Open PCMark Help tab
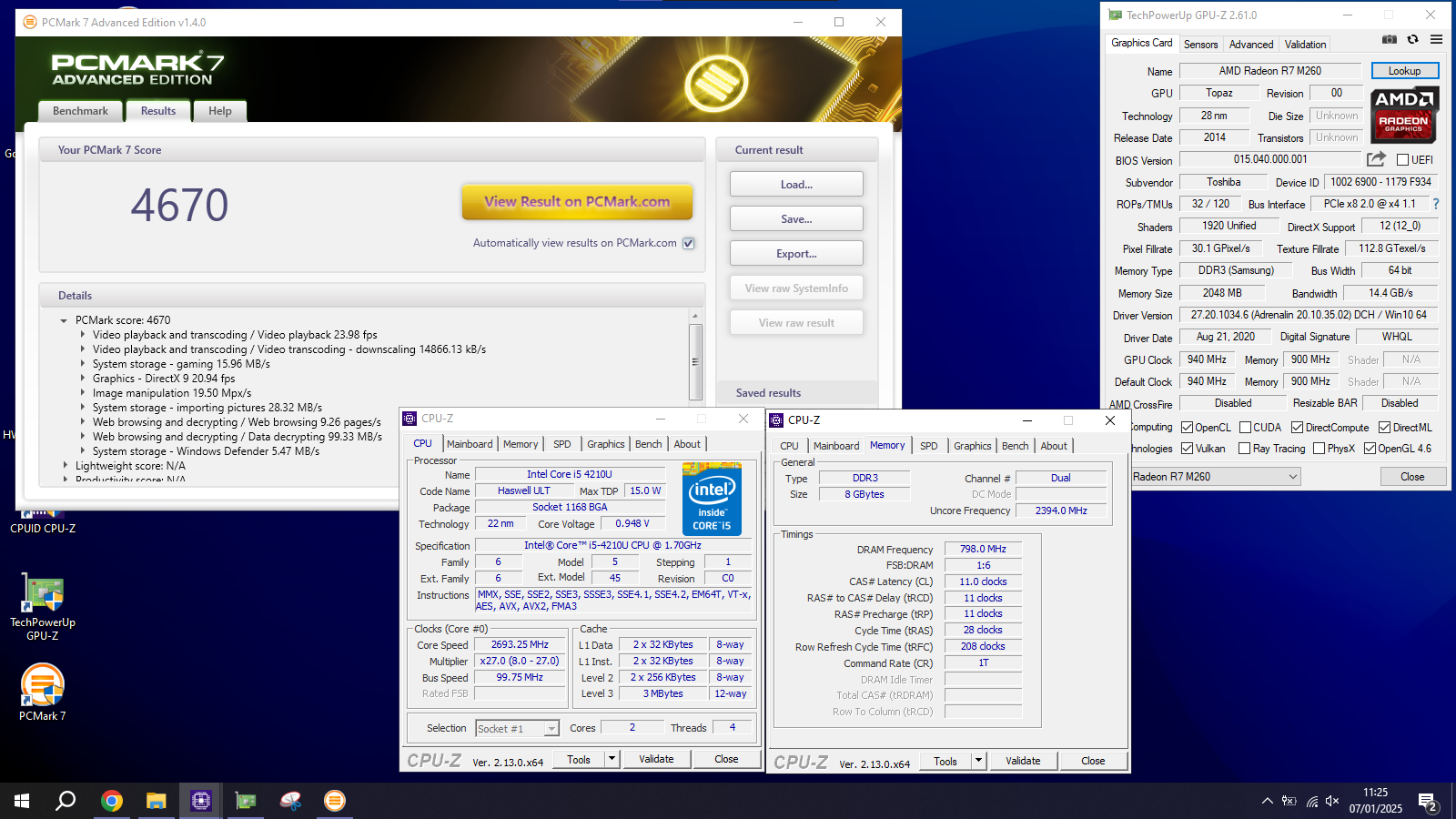This screenshot has width=1456, height=819. [x=220, y=111]
